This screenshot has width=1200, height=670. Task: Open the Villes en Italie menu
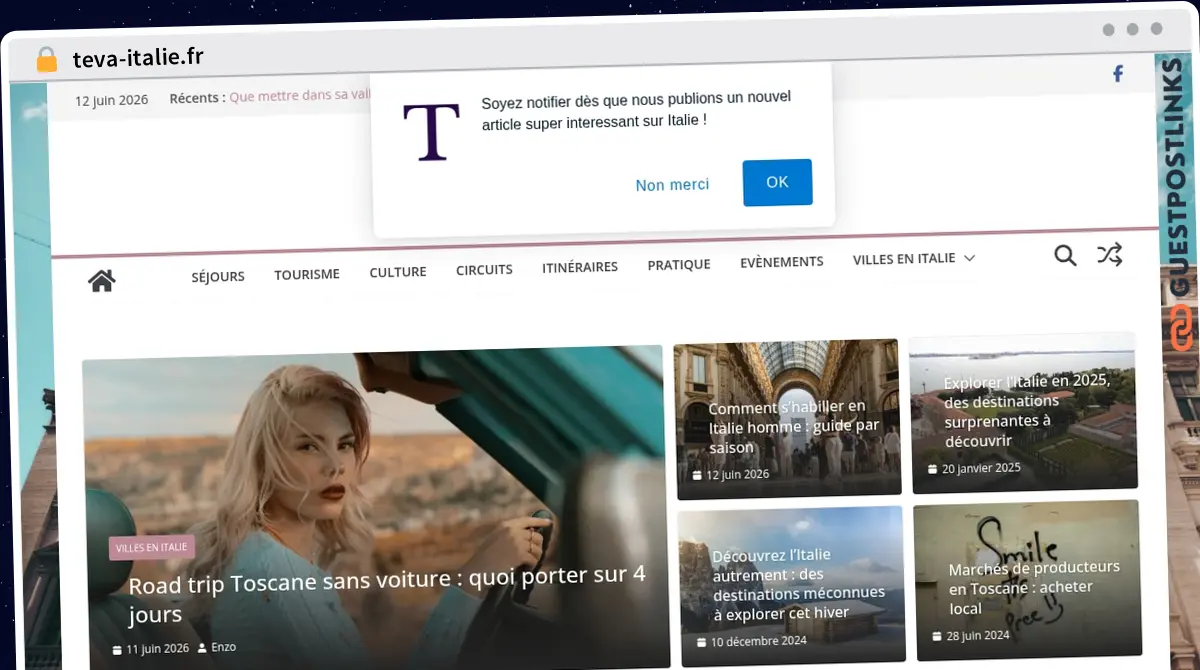[904, 259]
